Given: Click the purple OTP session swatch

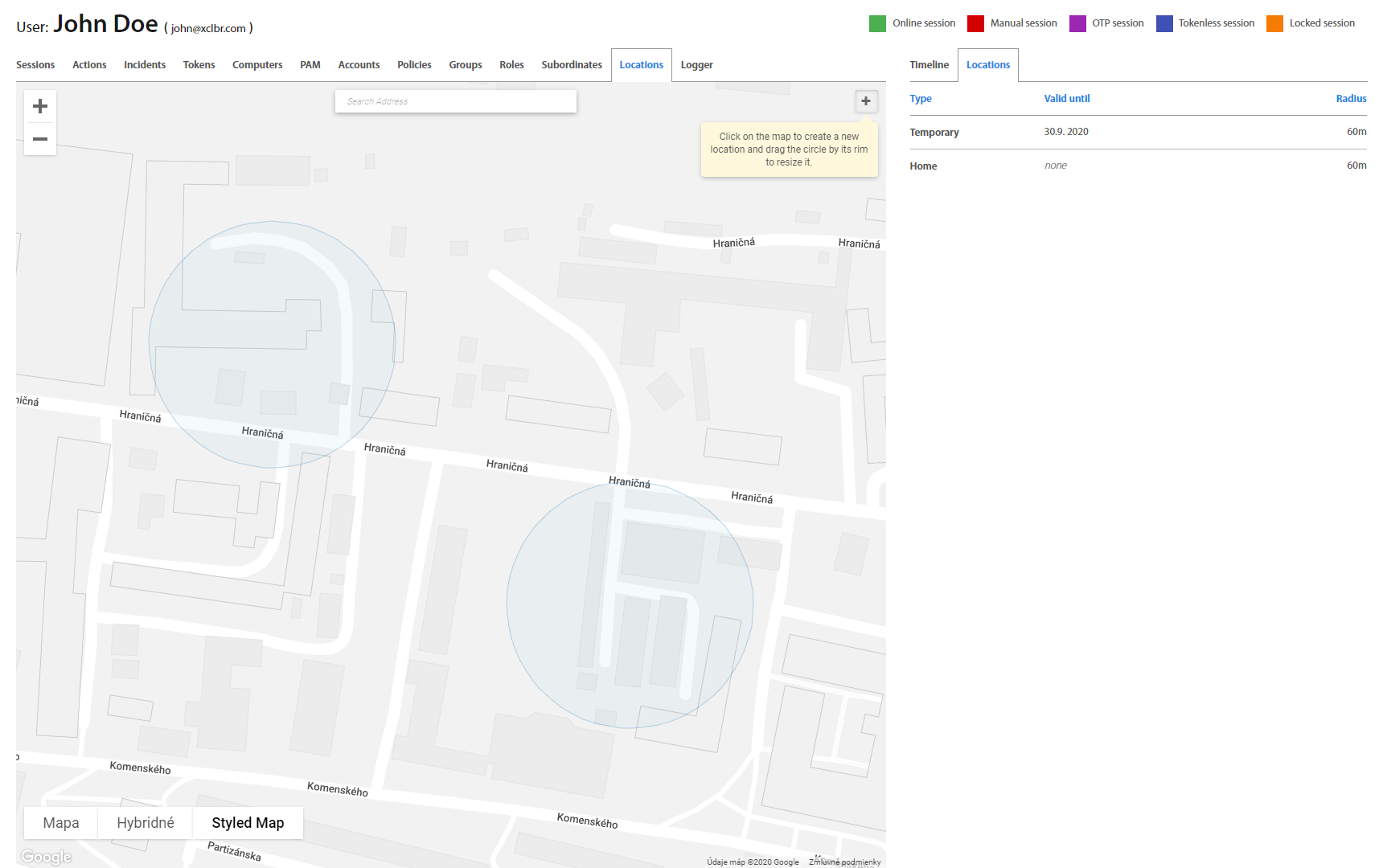Looking at the screenshot, I should pyautogui.click(x=1077, y=23).
